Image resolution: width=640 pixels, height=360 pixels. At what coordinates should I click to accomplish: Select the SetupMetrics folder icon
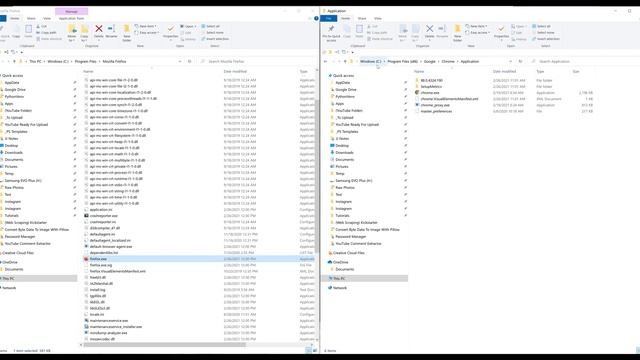(417, 87)
